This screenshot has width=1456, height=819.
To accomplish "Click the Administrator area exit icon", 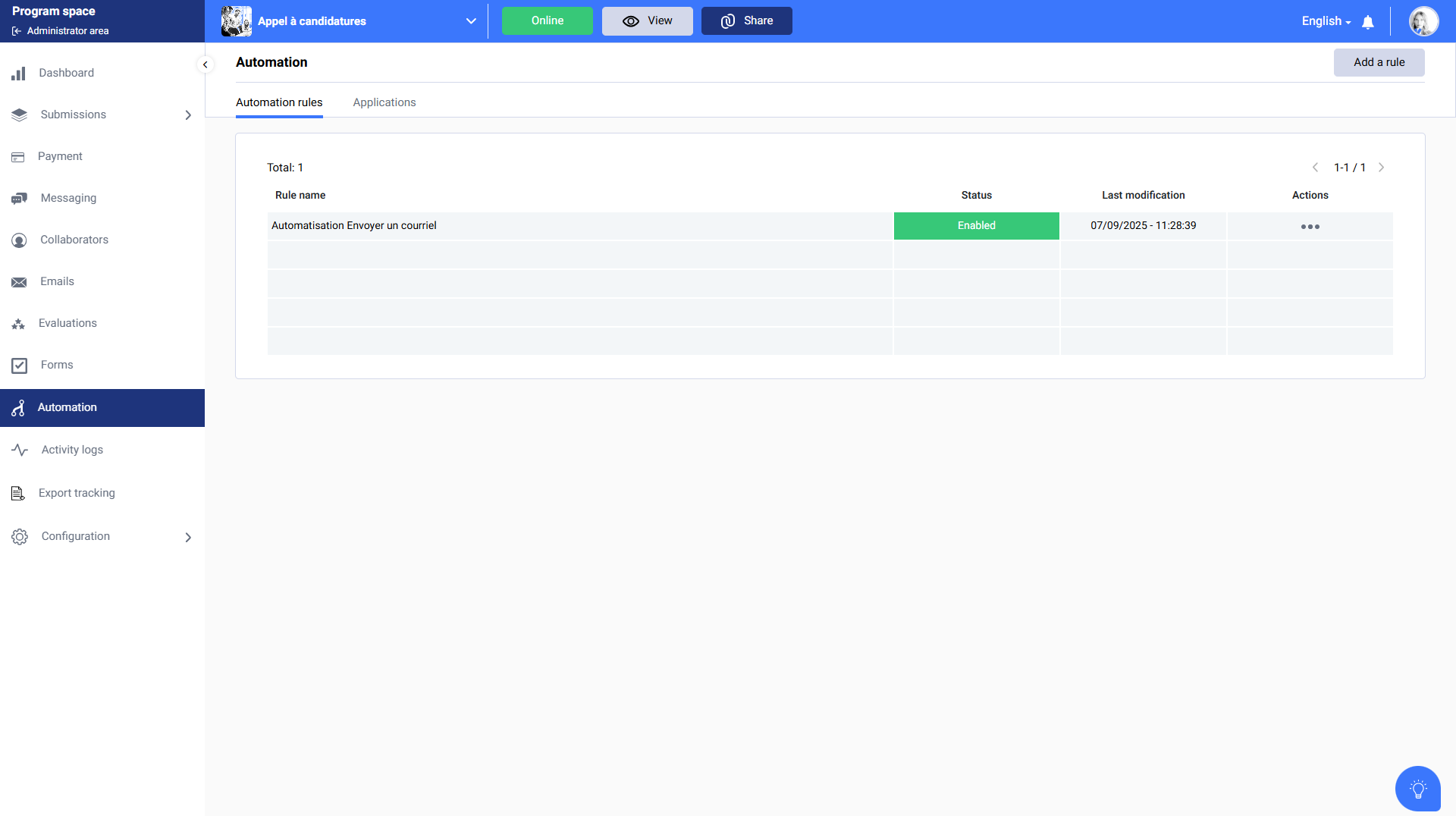I will (x=17, y=31).
